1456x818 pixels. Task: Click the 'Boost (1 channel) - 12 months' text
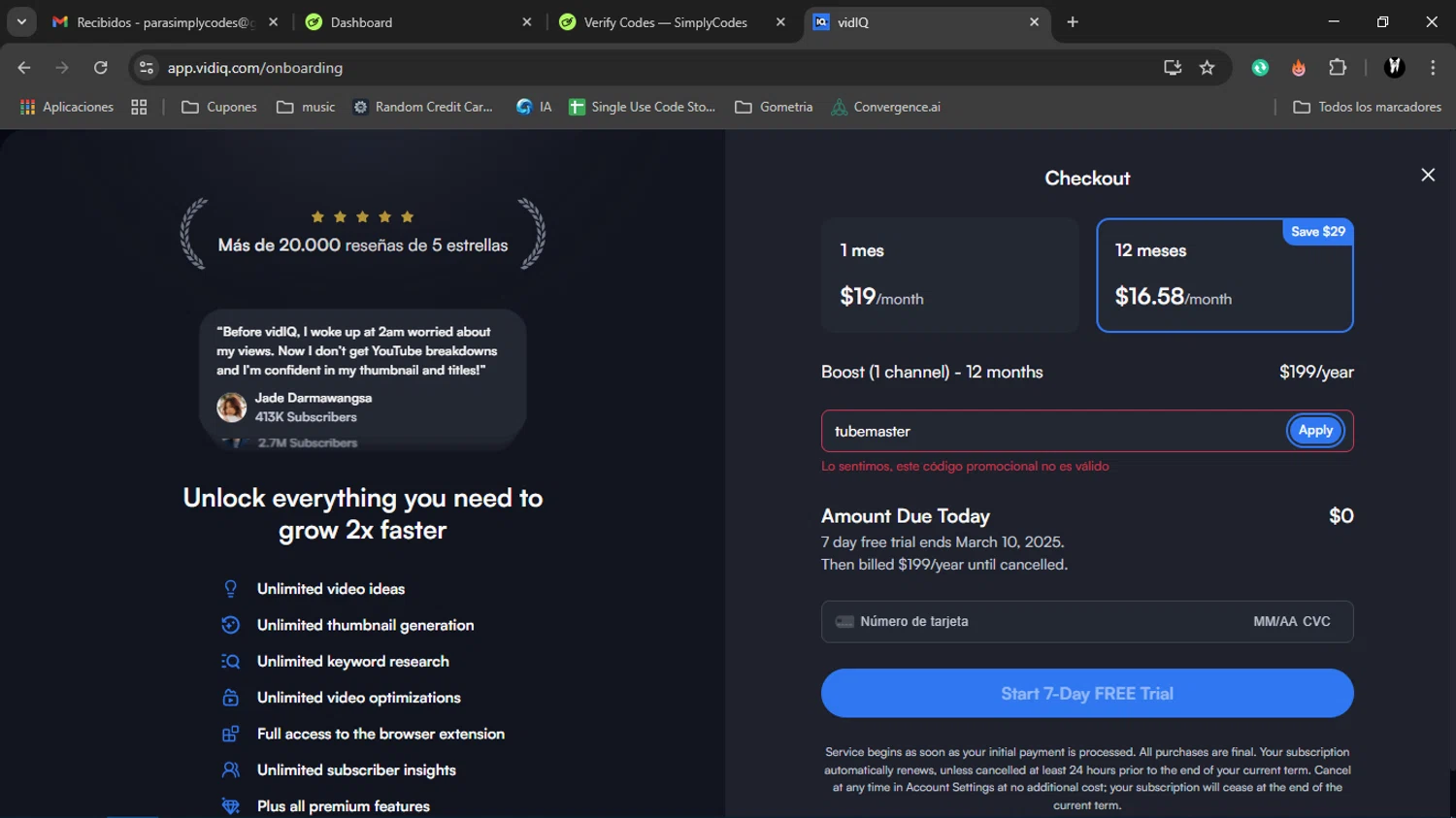932,373
